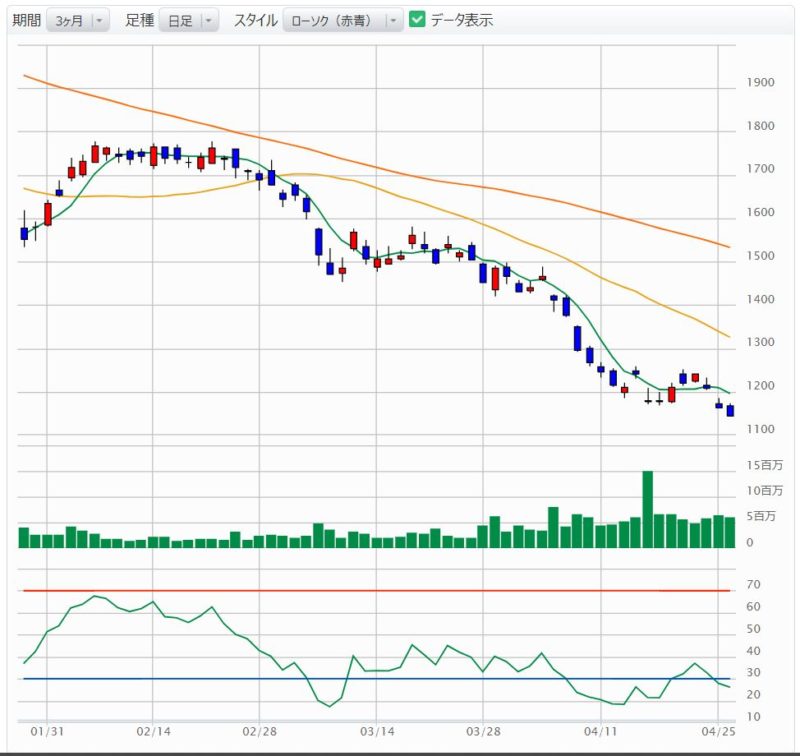Image resolution: width=800 pixels, height=756 pixels.
Task: Click the last blue candlestick on the right
Action: (730, 411)
